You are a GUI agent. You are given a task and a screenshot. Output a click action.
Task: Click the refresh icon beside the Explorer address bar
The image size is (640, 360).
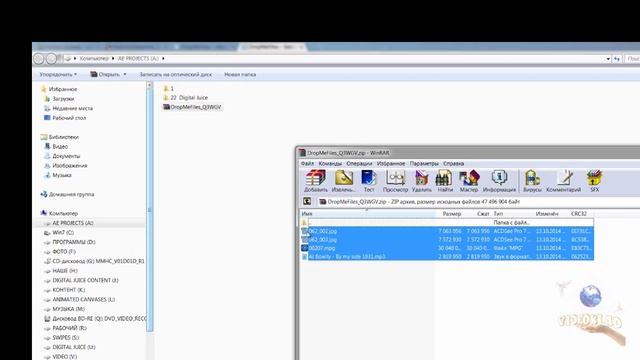617,59
